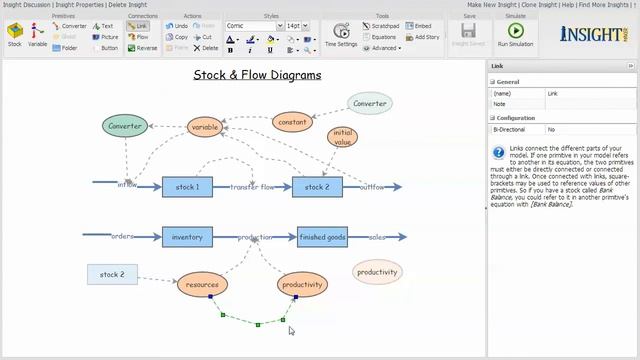Screen dimensions: 640x360
Task: Open the fill color bucket picker
Action: (x=273, y=40)
